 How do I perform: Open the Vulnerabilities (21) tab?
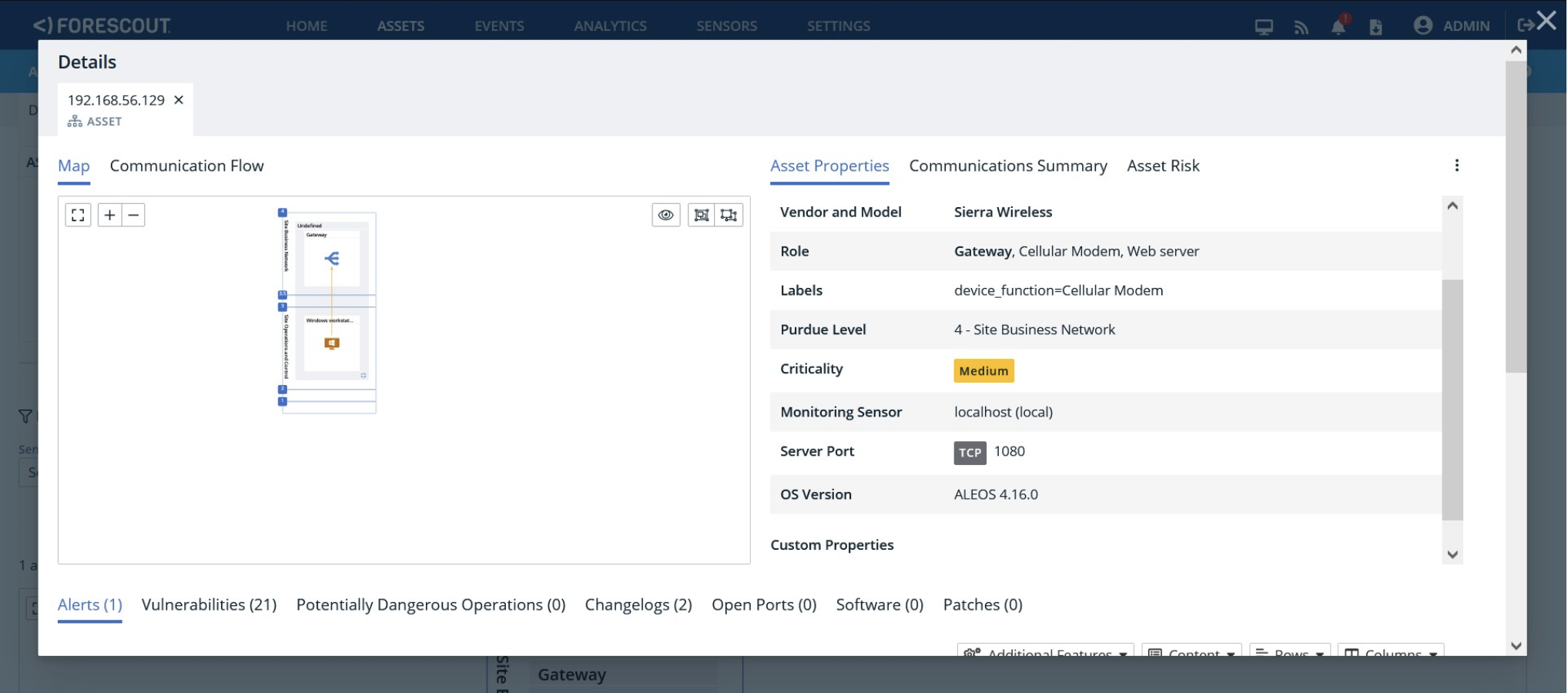209,605
